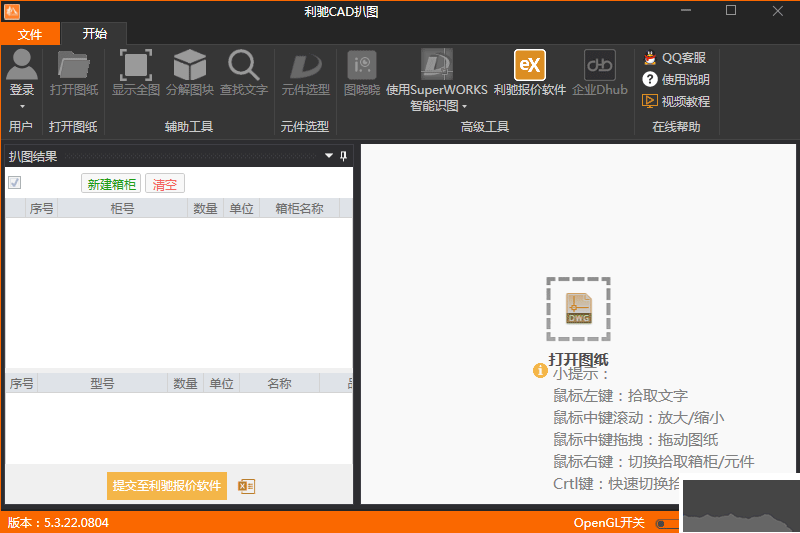Open 使用说明 help instructions
Image resolution: width=800 pixels, height=533 pixels.
676,80
